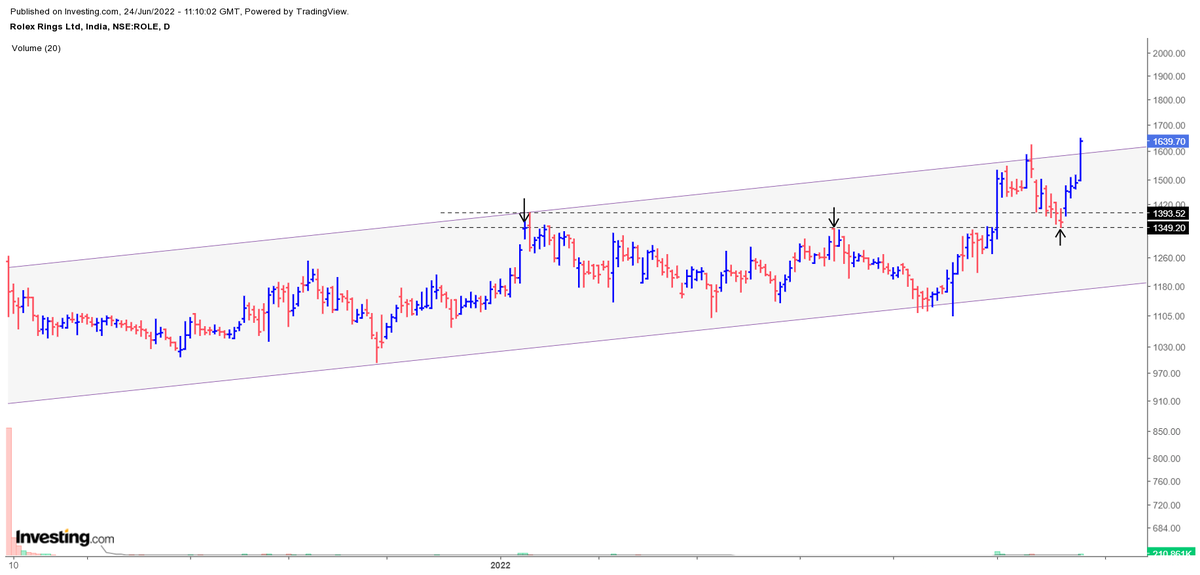Click the 910.00 price axis label

[x=1168, y=401]
